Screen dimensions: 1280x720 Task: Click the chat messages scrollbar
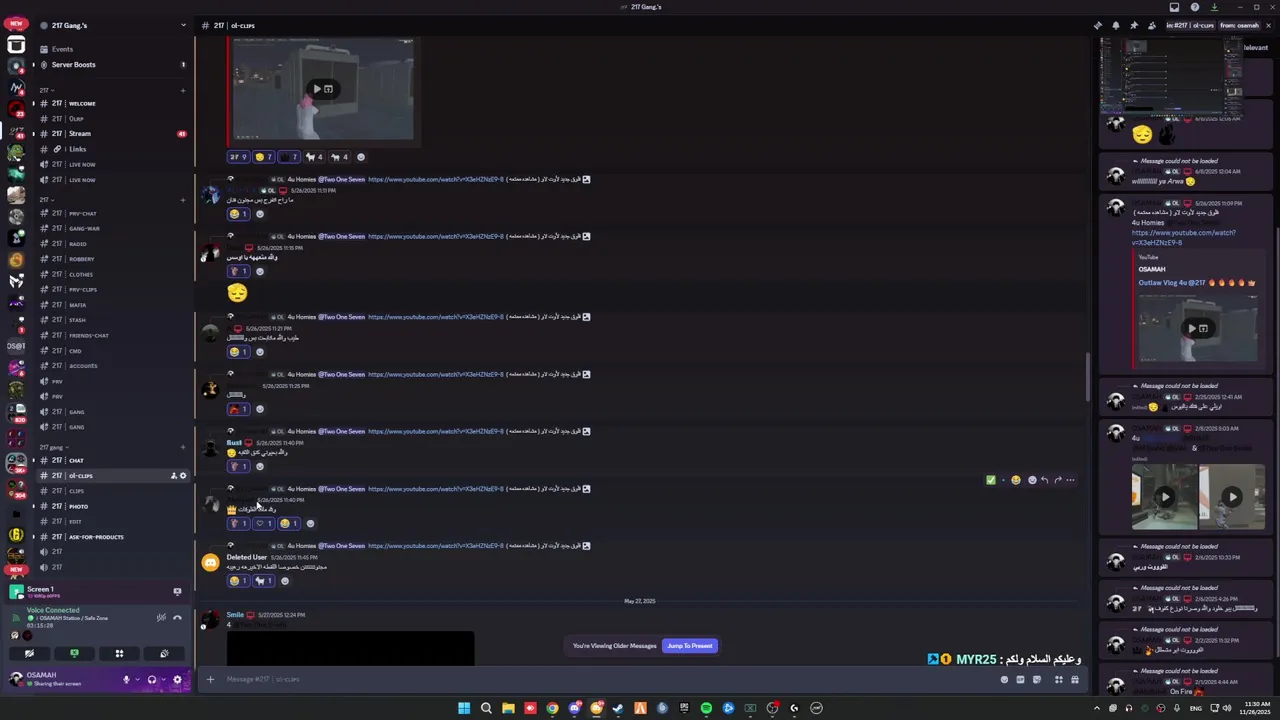tap(1088, 377)
